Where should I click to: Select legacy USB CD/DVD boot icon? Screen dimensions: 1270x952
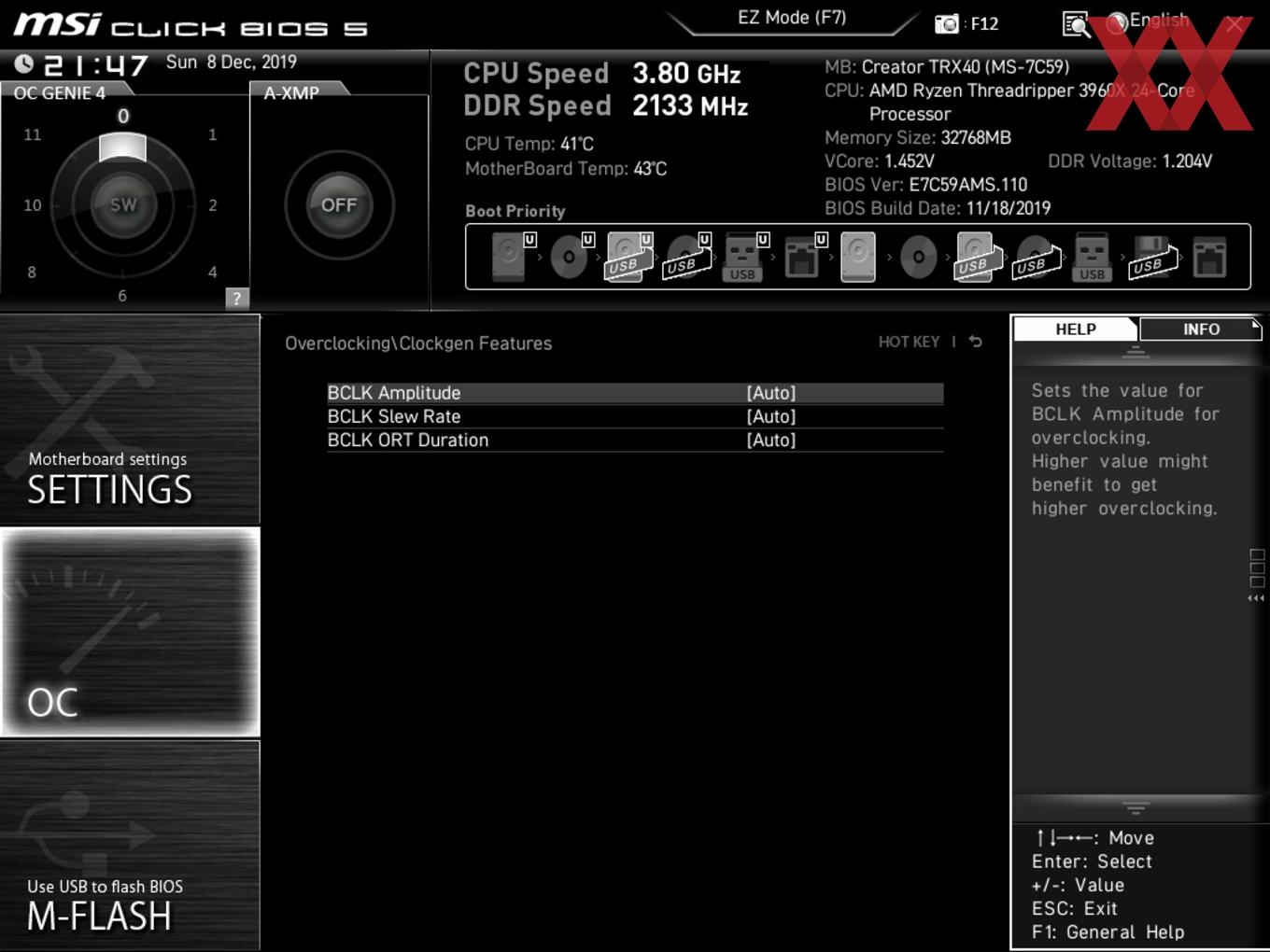(1037, 257)
